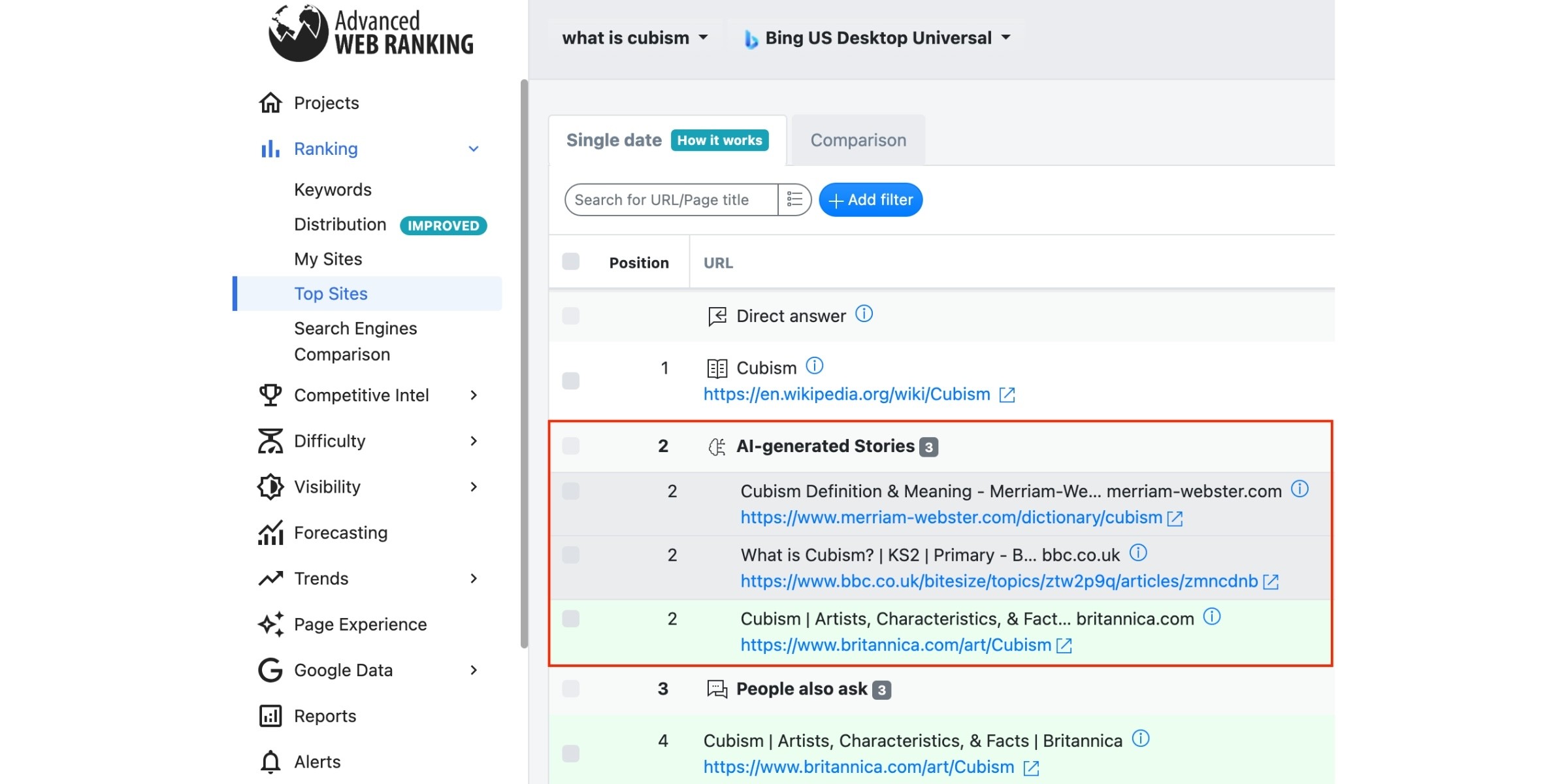The image size is (1568, 784).
Task: Click the Page Experience sparkle icon
Action: tap(270, 624)
